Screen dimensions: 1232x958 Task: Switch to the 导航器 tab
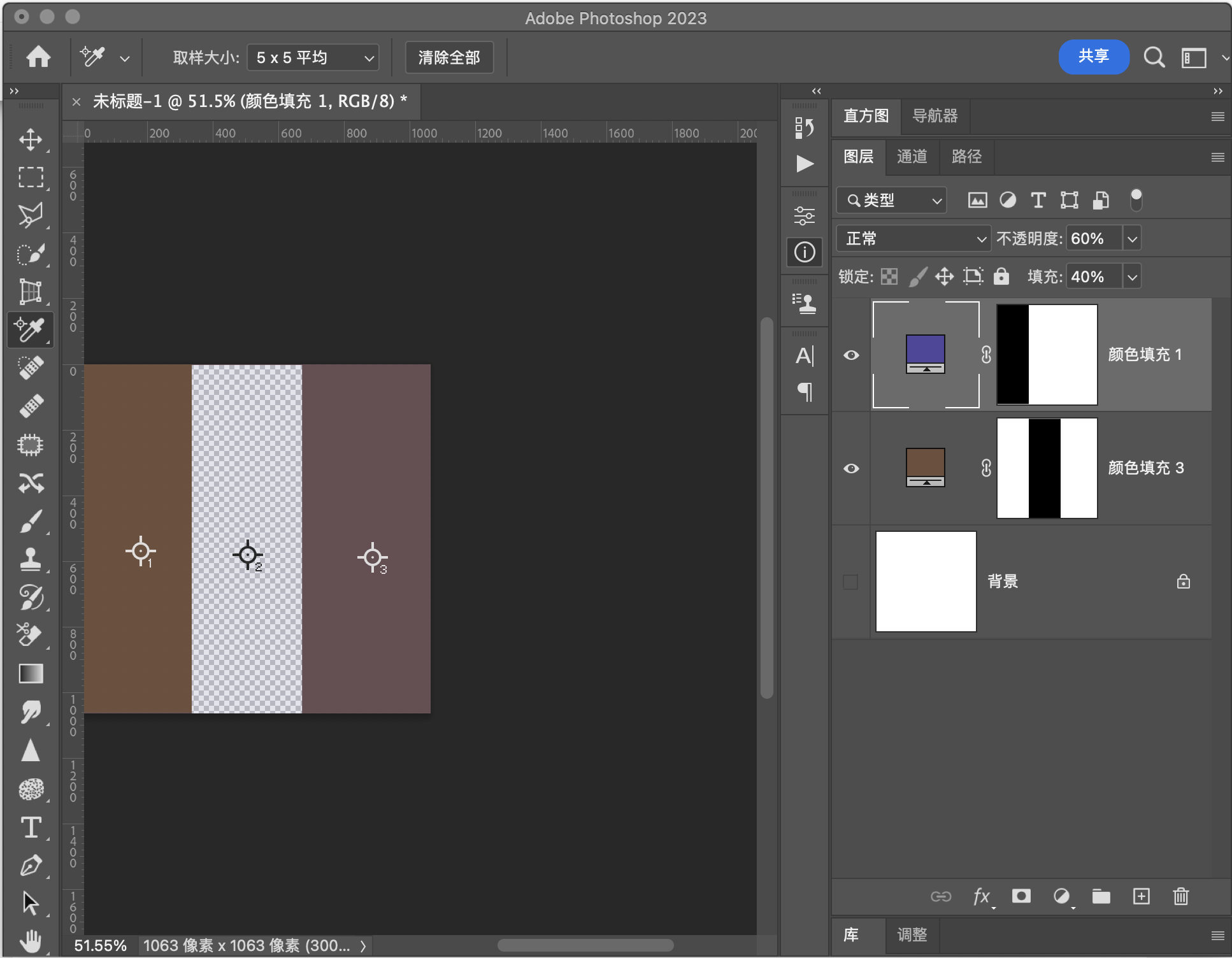point(935,116)
